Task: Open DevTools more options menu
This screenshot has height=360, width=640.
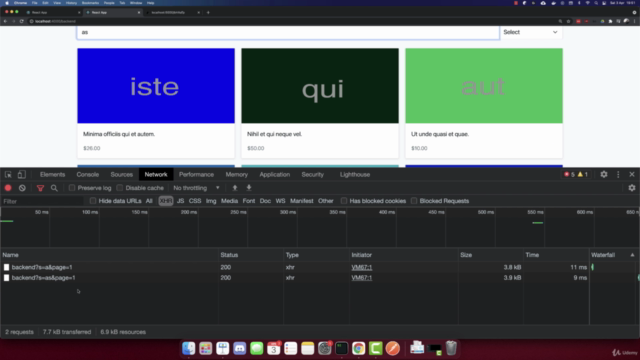Action: click(x=618, y=174)
